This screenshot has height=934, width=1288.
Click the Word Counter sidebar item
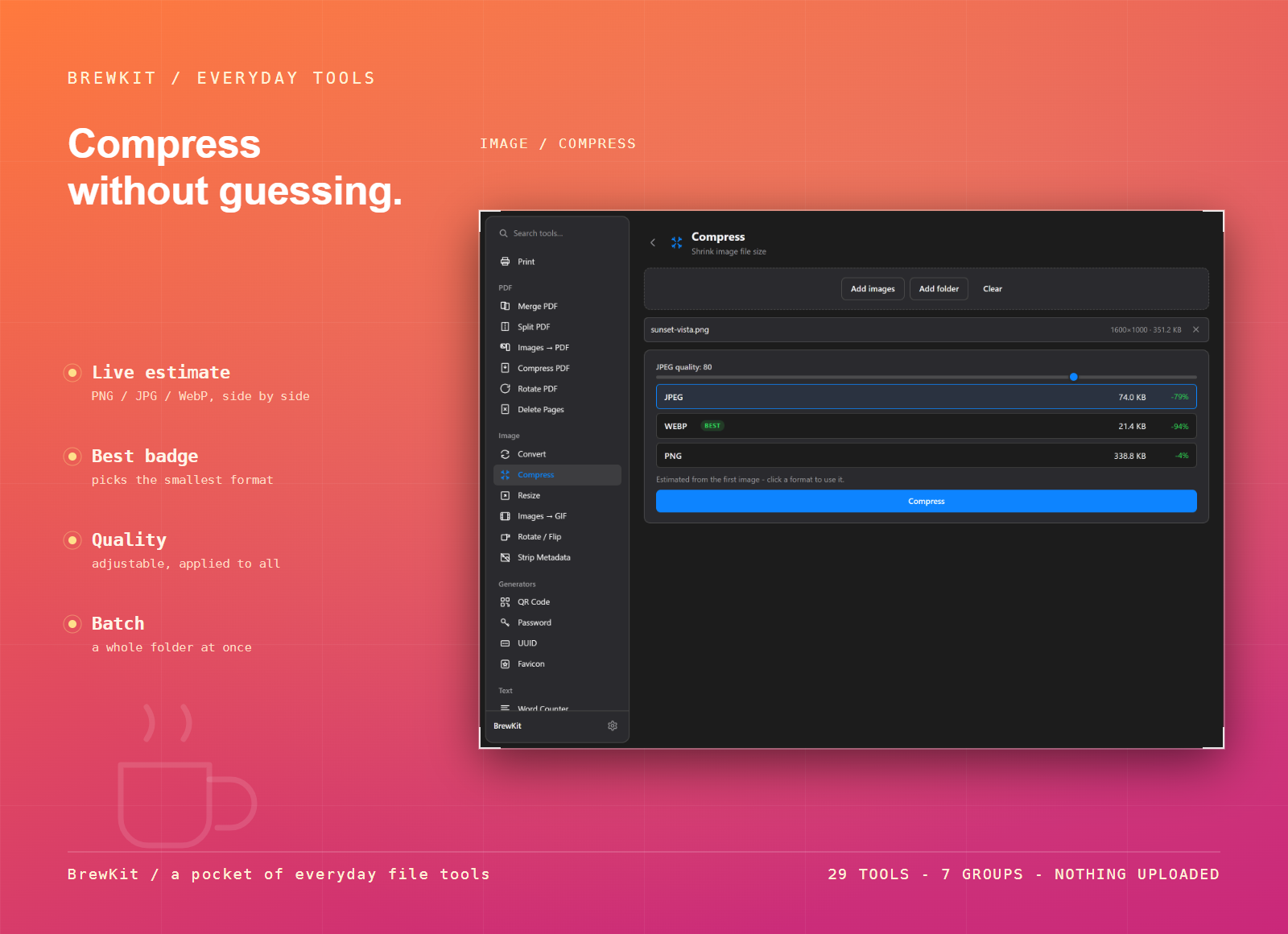(x=543, y=709)
